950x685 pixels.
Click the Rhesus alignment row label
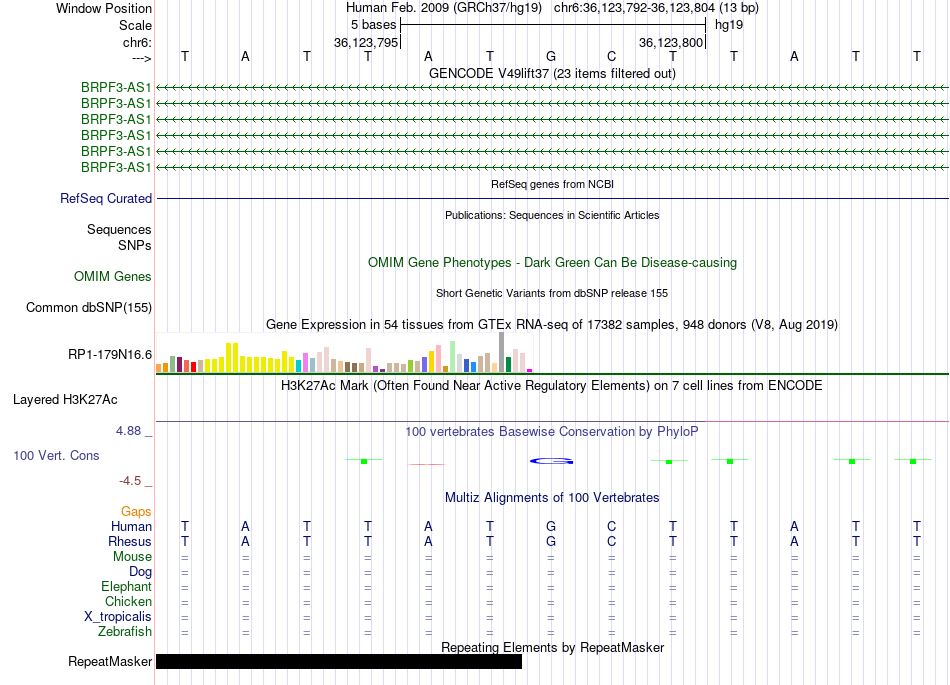[x=130, y=541]
